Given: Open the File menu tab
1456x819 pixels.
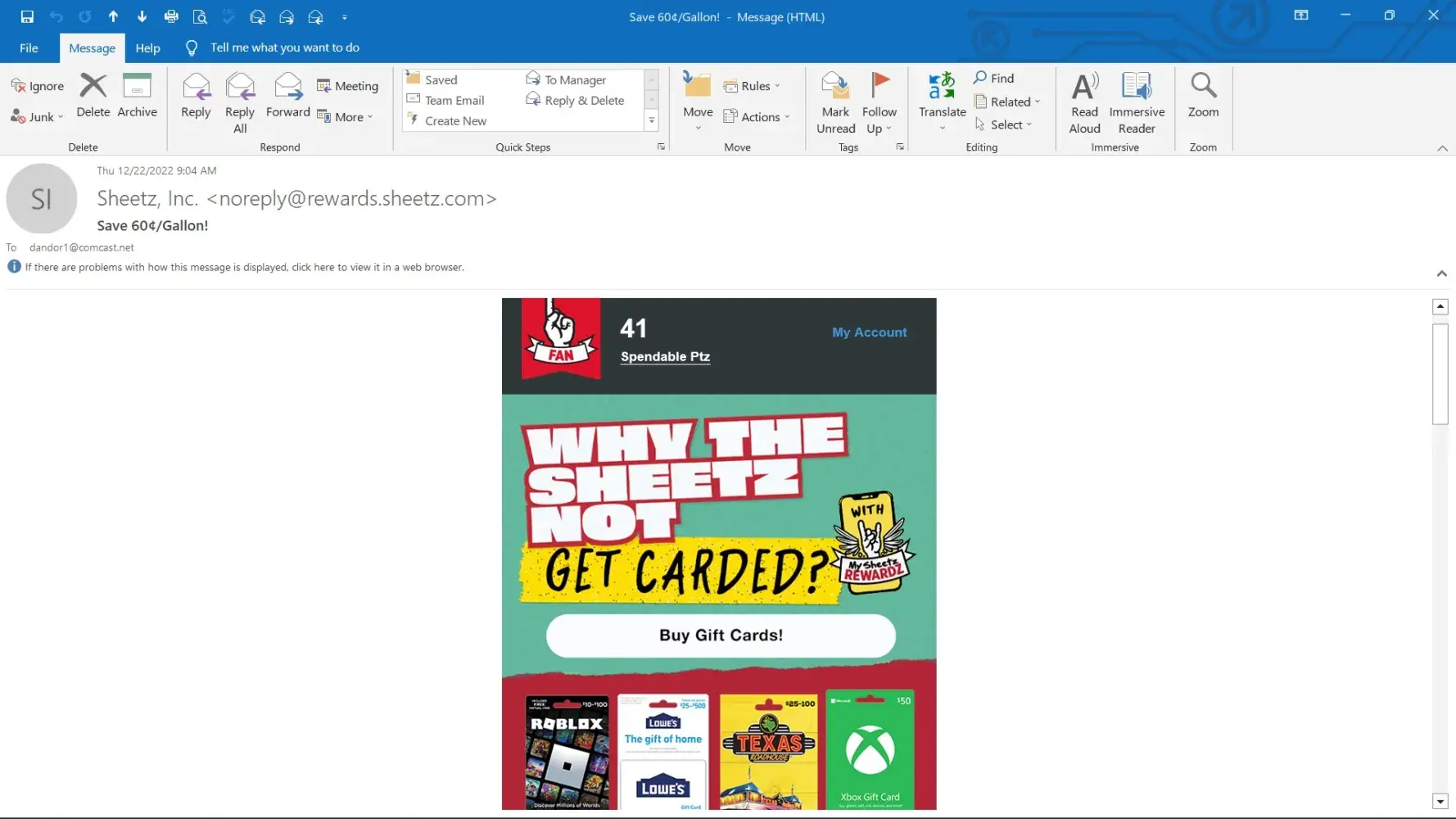Looking at the screenshot, I should (x=29, y=48).
